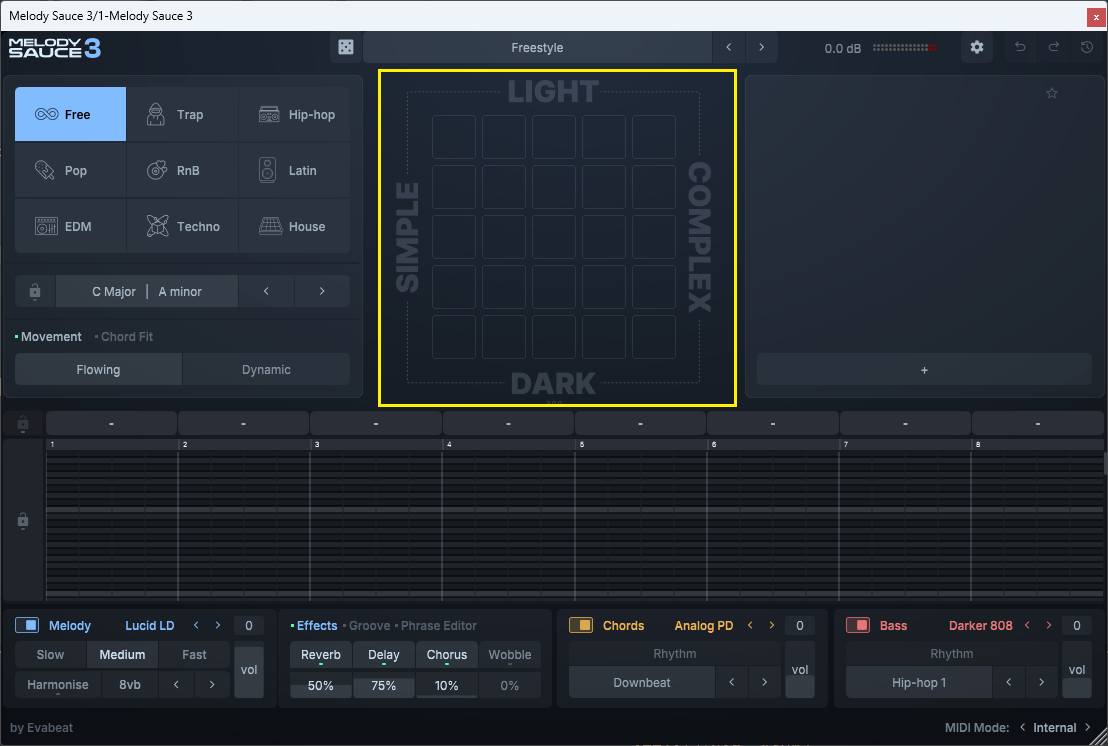
Task: Click the Reverb 50% amount slider
Action: pyautogui.click(x=321, y=686)
